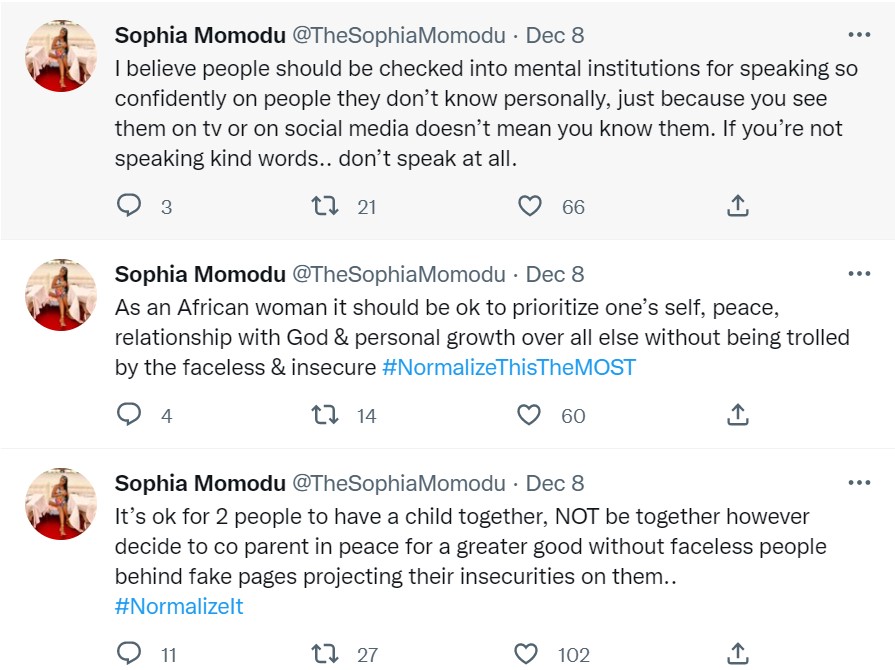Share the co-parenting tweet

[x=737, y=654]
